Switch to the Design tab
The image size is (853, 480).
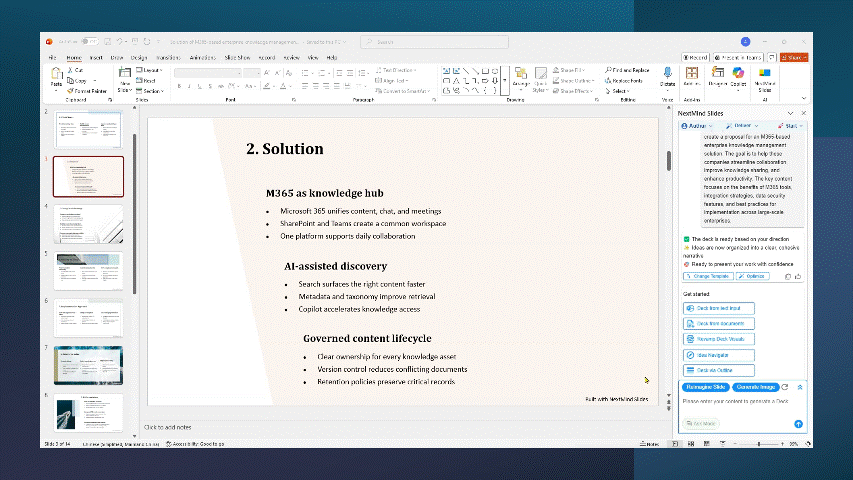pos(139,57)
